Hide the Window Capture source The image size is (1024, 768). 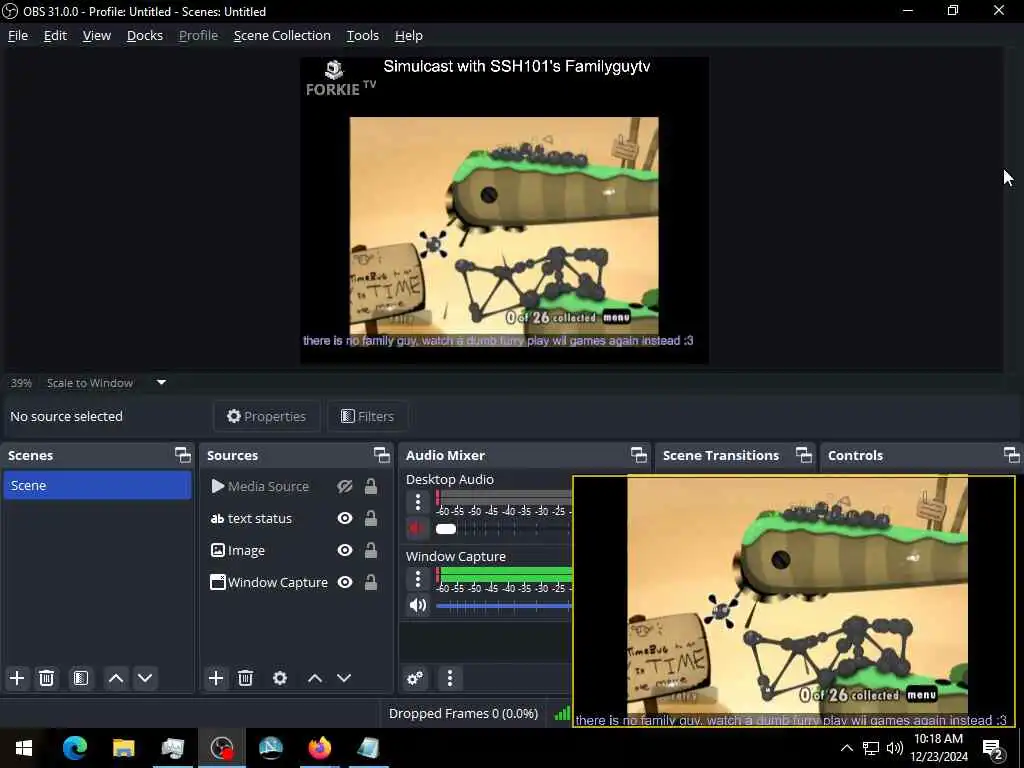pyautogui.click(x=345, y=583)
